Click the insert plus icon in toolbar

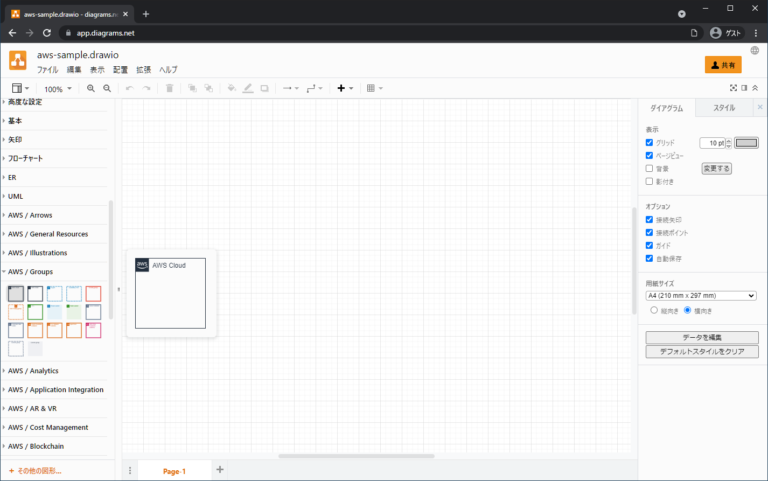pos(342,88)
